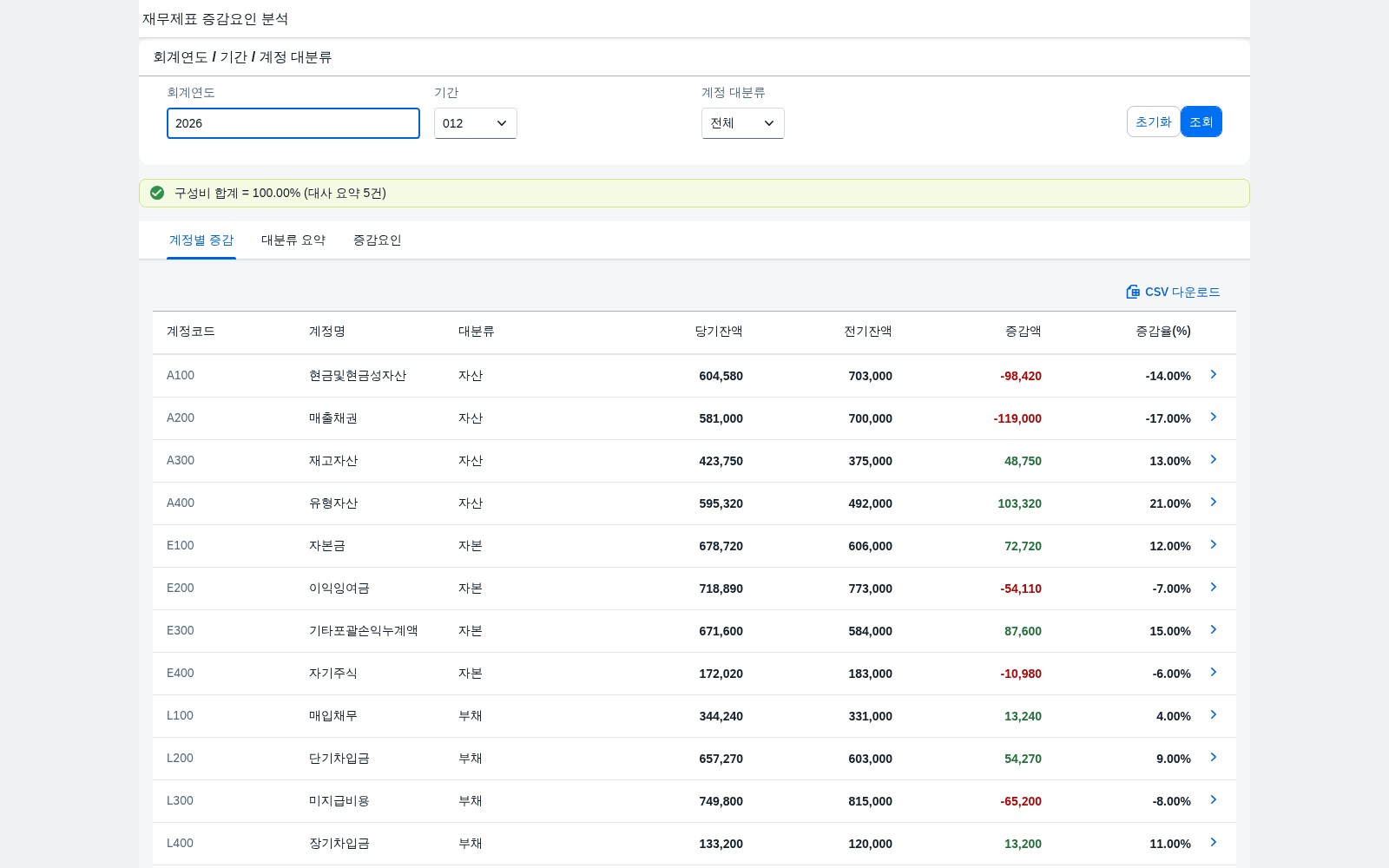1389x868 pixels.
Task: Open details arrow for L100 매입채무 row
Action: pyautogui.click(x=1214, y=714)
